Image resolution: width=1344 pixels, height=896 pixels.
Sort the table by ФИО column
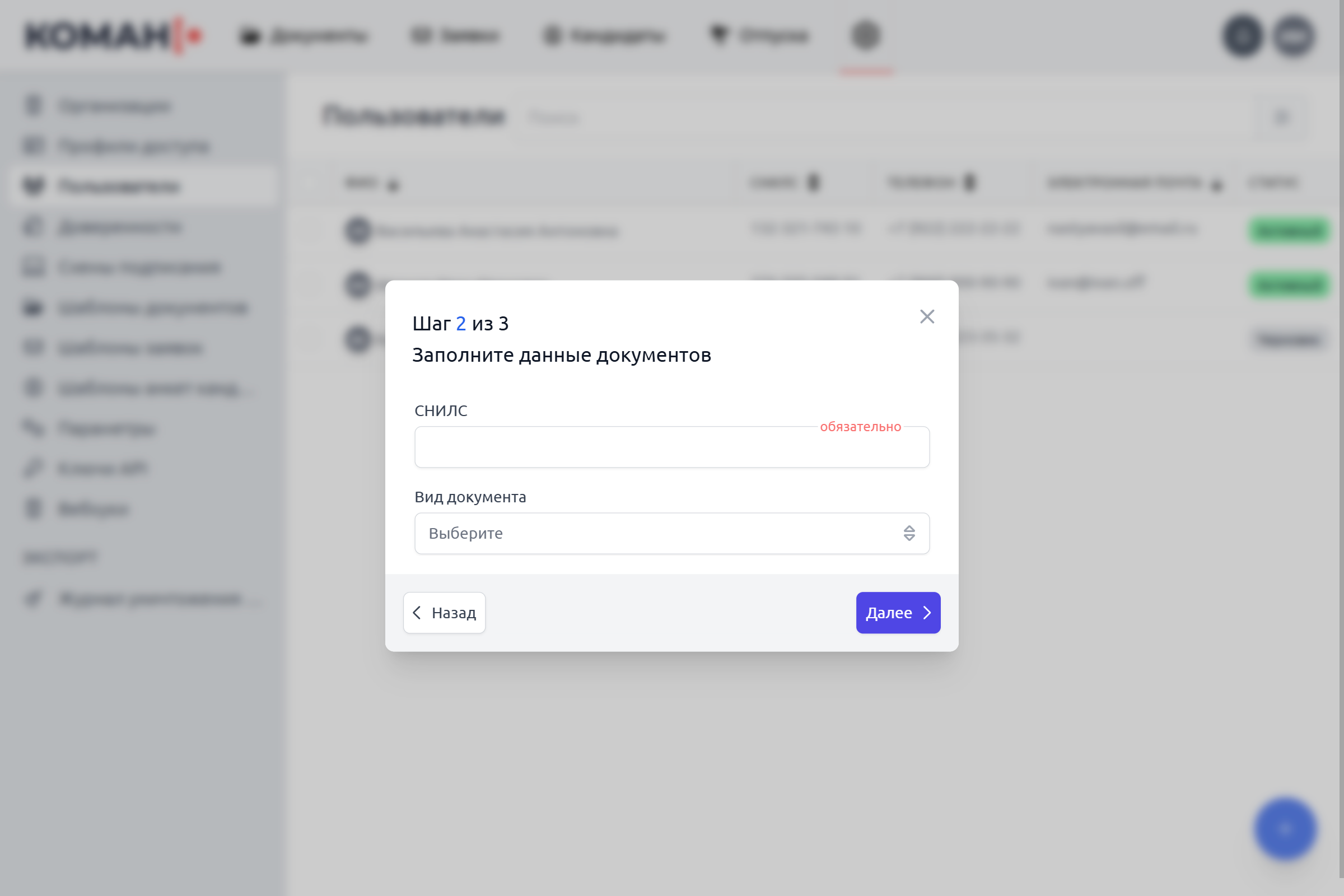point(371,184)
